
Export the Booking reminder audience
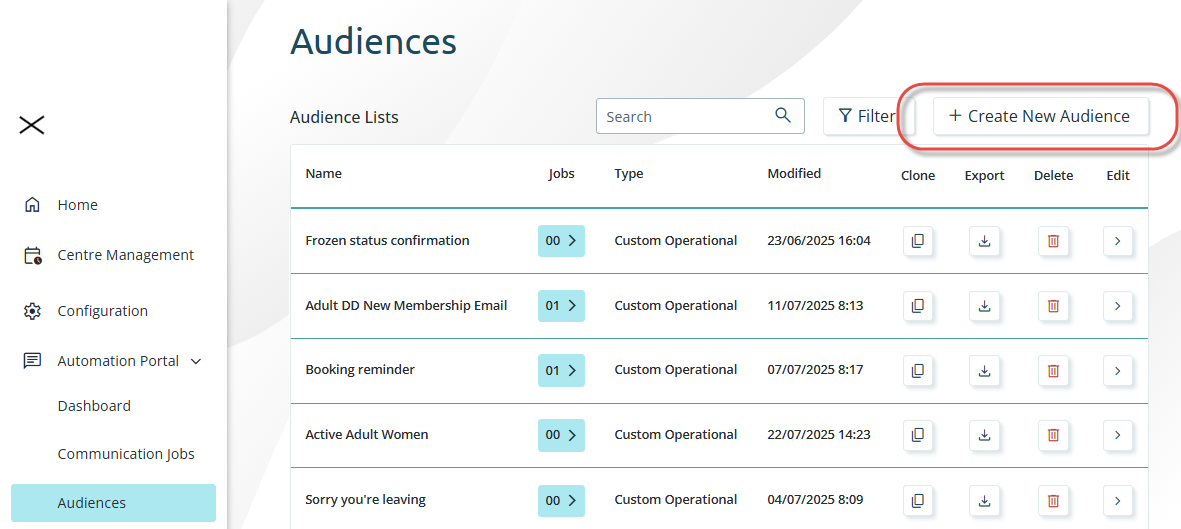point(984,371)
